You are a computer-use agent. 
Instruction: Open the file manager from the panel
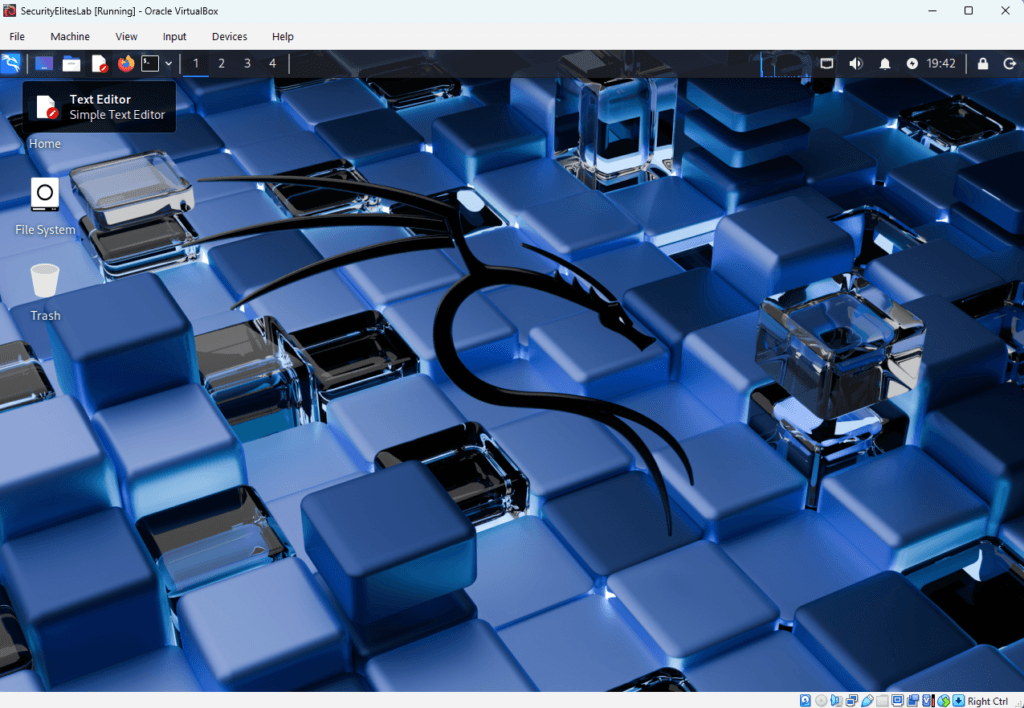70,63
